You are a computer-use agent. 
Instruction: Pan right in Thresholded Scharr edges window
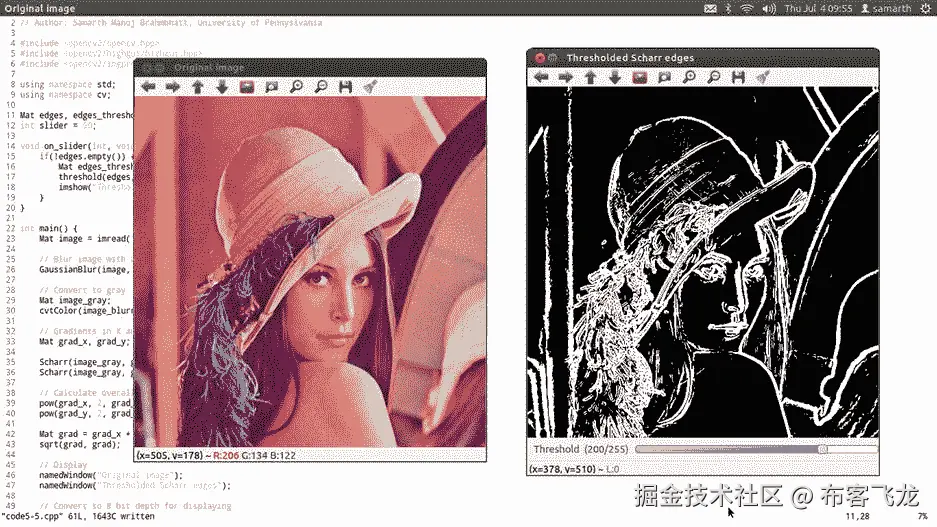(x=566, y=77)
